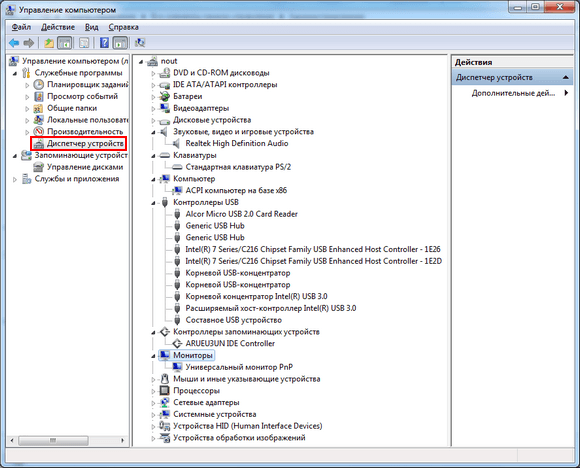Click the Up one level folder icon
Image resolution: width=580 pixels, height=468 pixels.
(x=49, y=43)
